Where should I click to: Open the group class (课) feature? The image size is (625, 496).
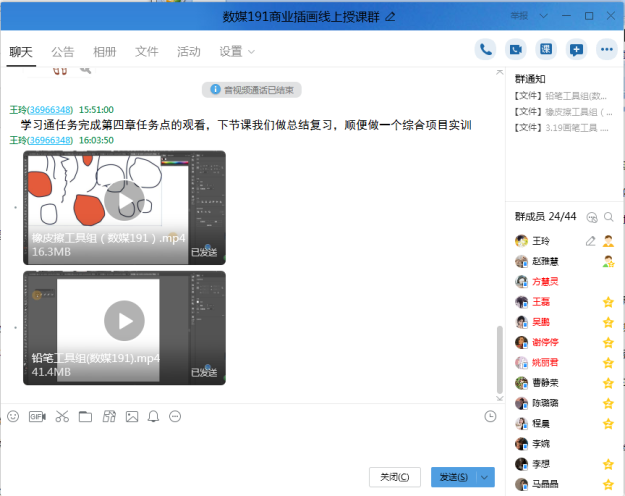coord(546,49)
